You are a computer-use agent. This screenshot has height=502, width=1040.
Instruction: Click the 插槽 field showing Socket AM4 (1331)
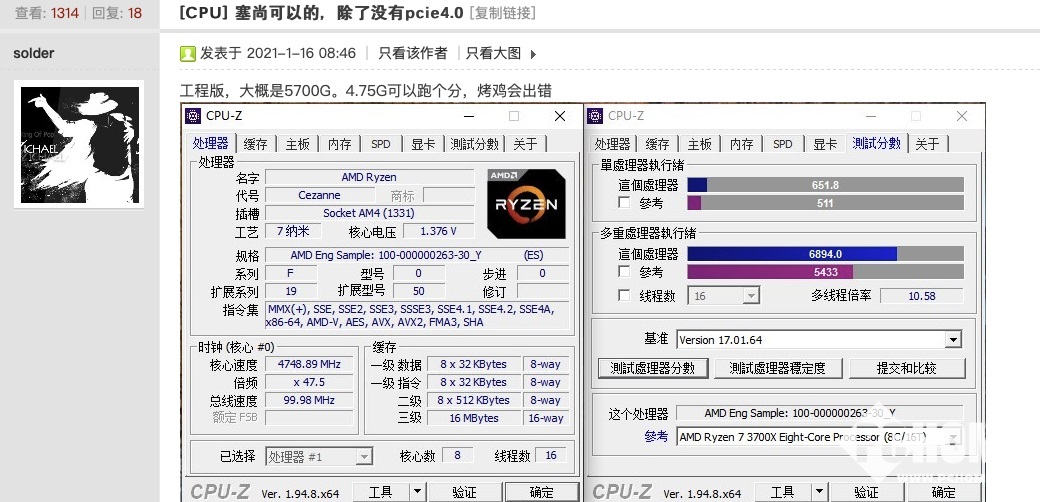tap(369, 213)
